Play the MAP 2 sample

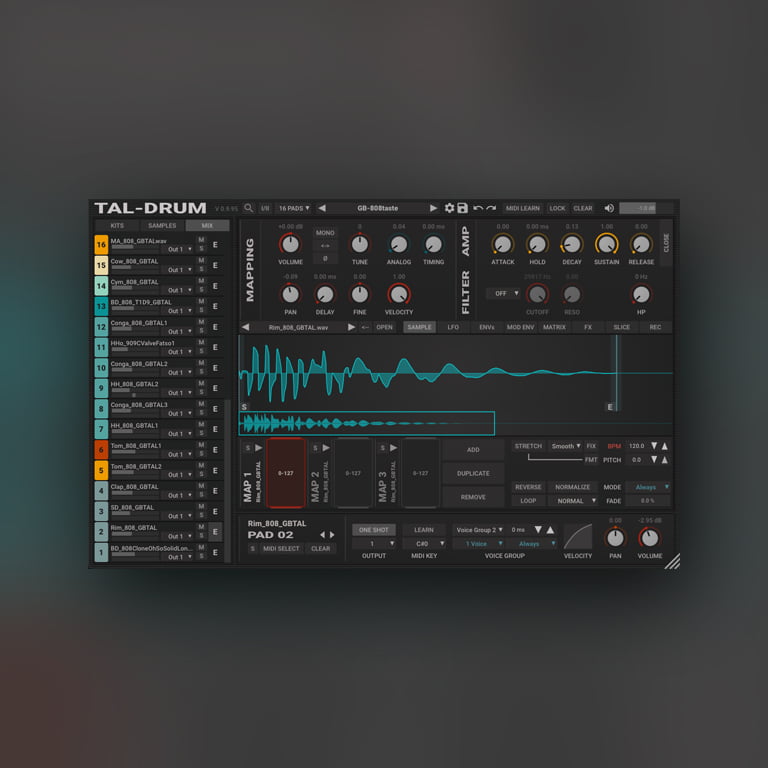(x=326, y=448)
